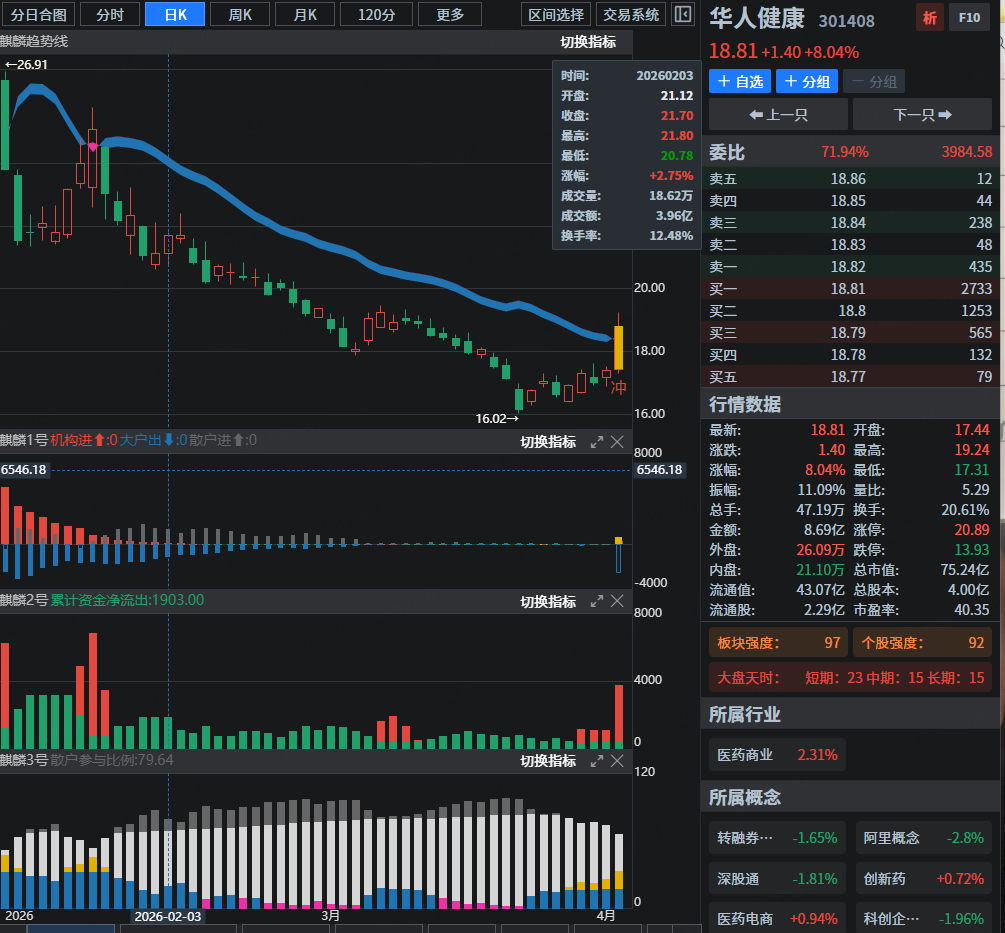
Task: Close the 麒麟2号 indicator panel
Action: (x=617, y=601)
